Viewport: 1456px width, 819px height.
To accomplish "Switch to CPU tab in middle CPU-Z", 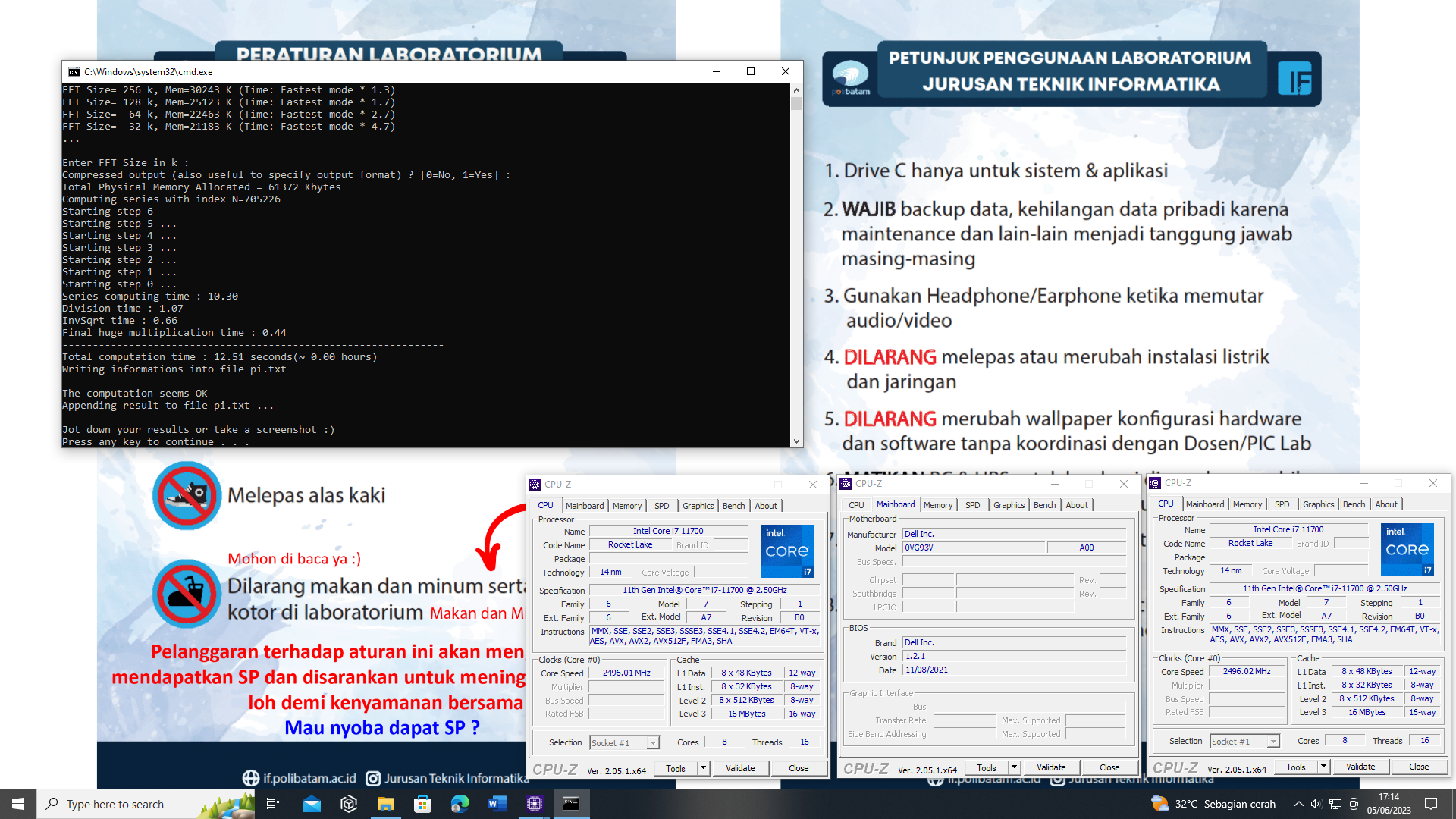I will pyautogui.click(x=856, y=505).
